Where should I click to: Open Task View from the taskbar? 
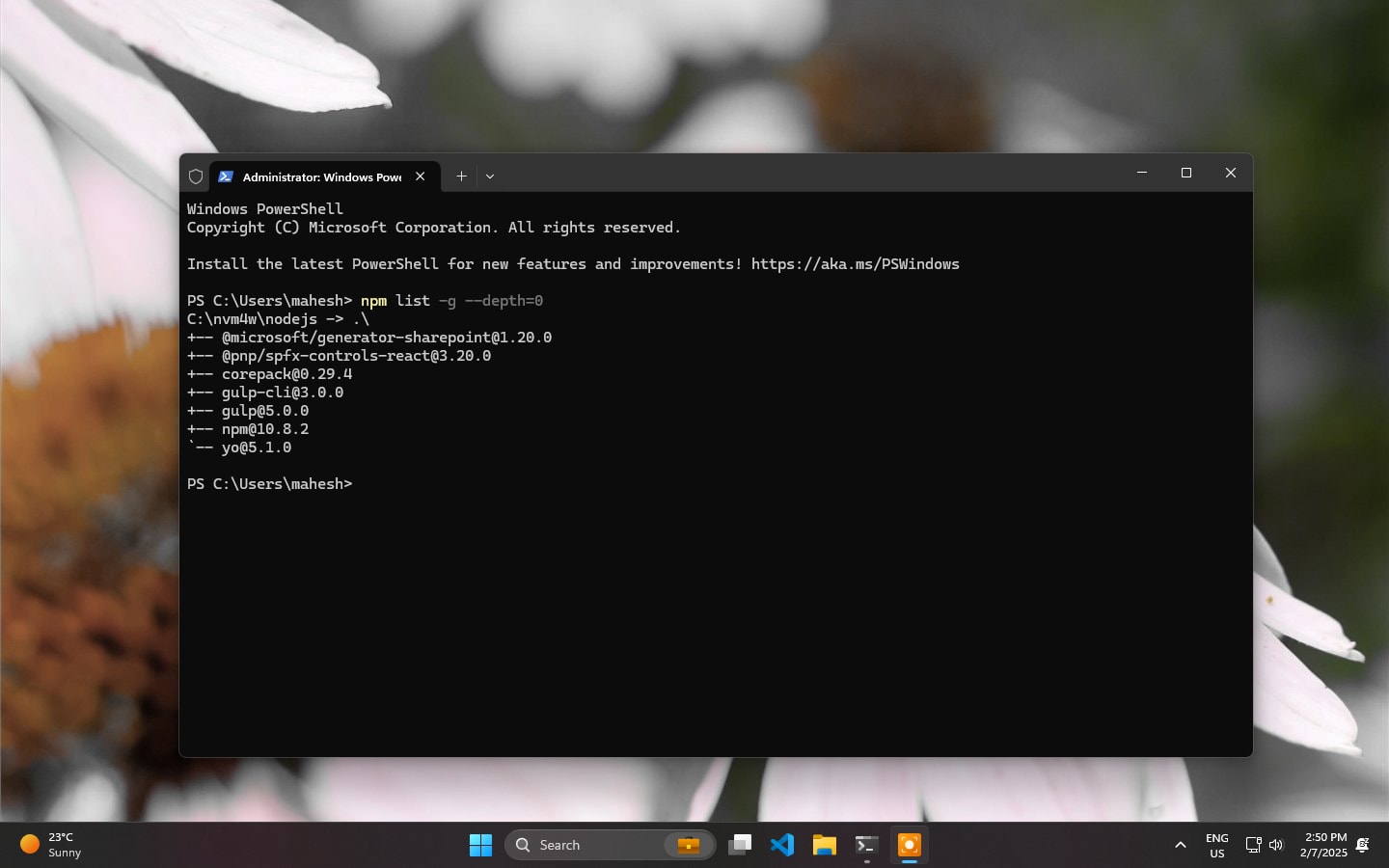tap(740, 845)
